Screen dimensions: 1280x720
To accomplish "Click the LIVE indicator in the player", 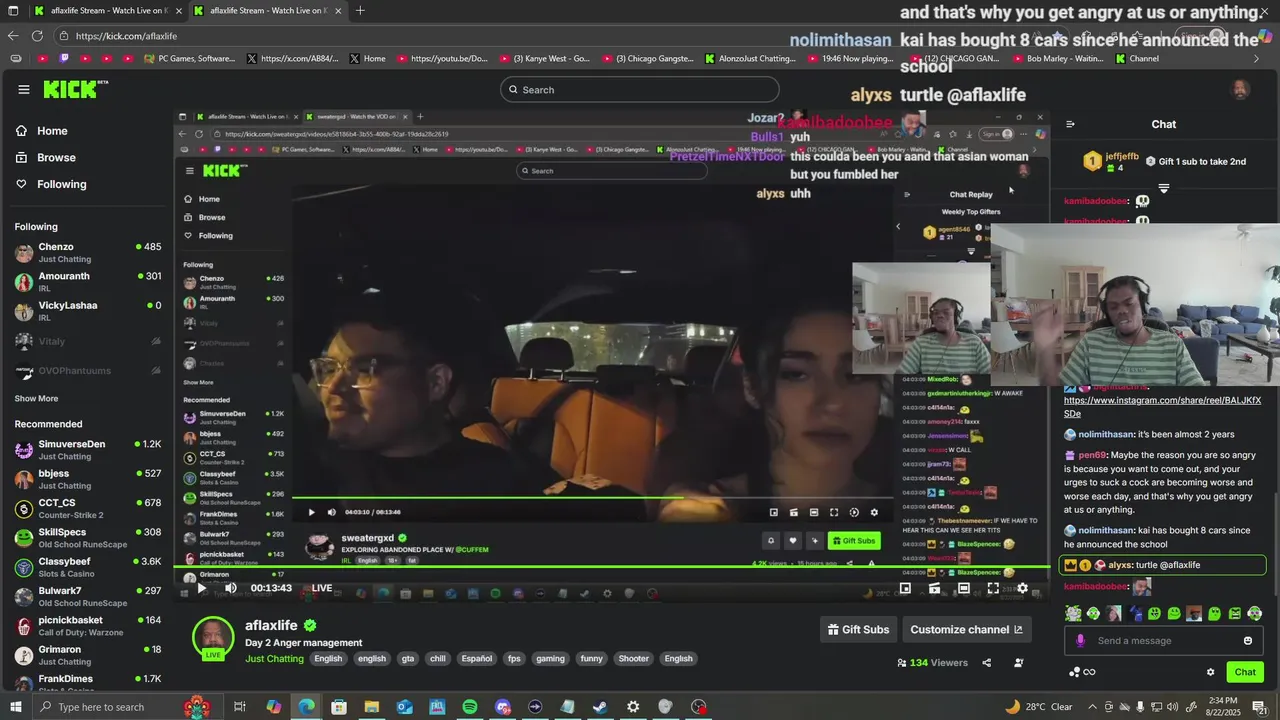I will click(x=321, y=588).
